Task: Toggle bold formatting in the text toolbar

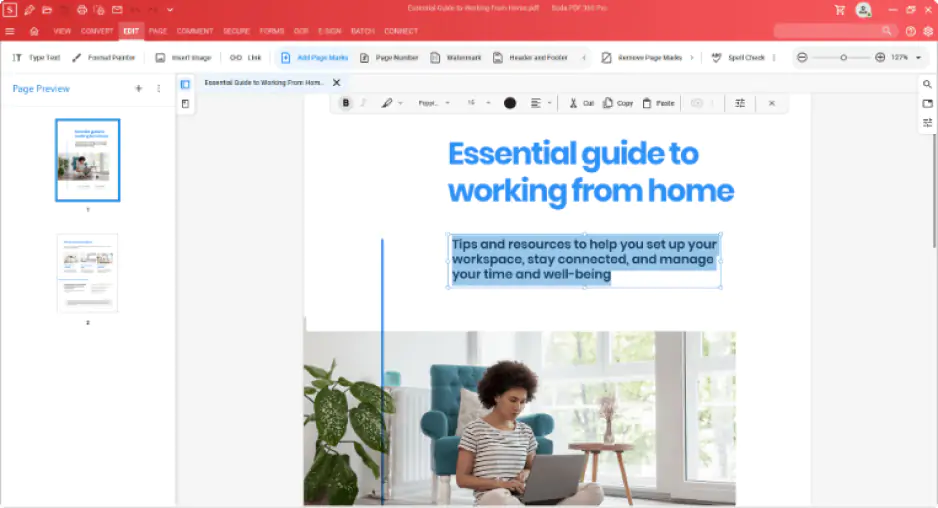Action: pos(346,103)
